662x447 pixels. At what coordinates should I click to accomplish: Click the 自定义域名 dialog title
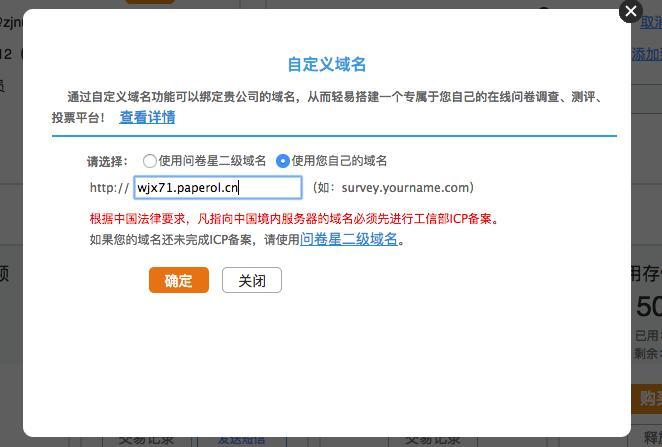point(327,65)
